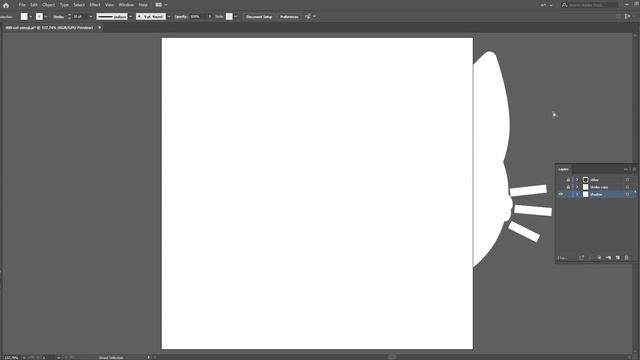Click the strokes copy layer thumbnail
The image size is (640, 360).
click(x=585, y=187)
